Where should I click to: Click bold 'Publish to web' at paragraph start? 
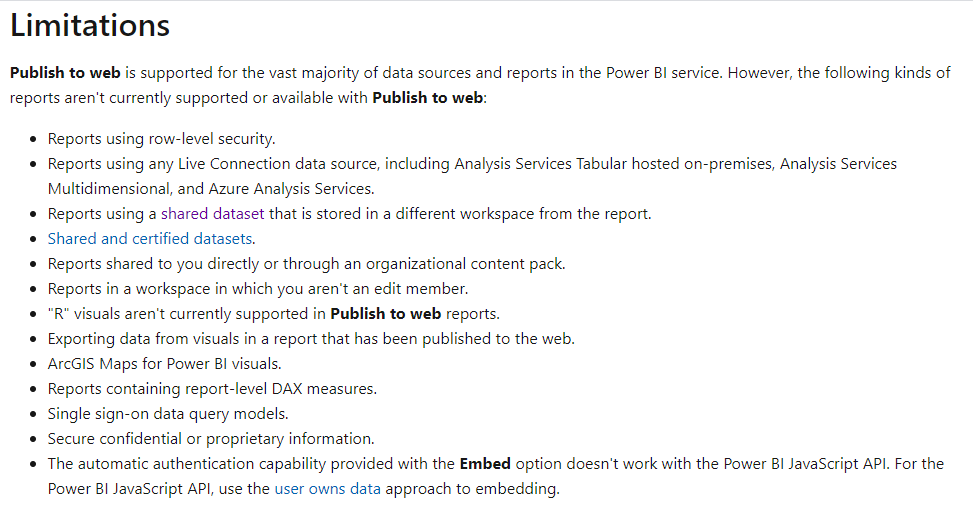click(65, 73)
